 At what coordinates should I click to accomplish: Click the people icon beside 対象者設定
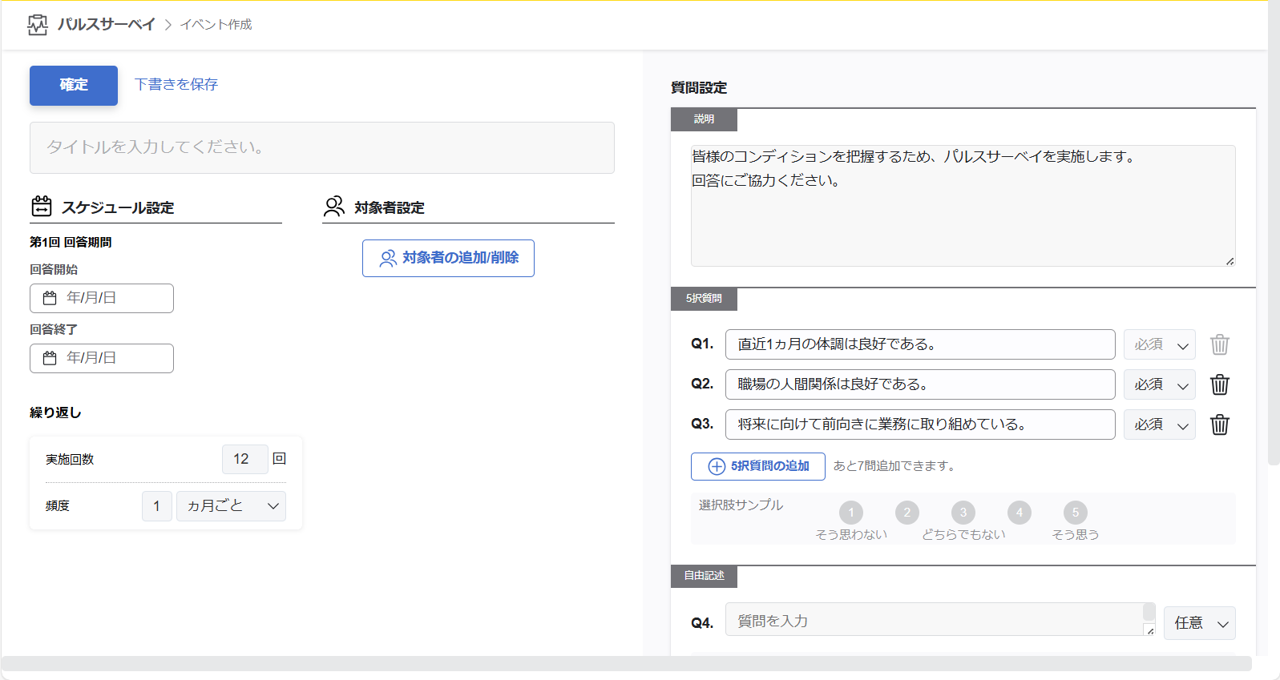(334, 207)
